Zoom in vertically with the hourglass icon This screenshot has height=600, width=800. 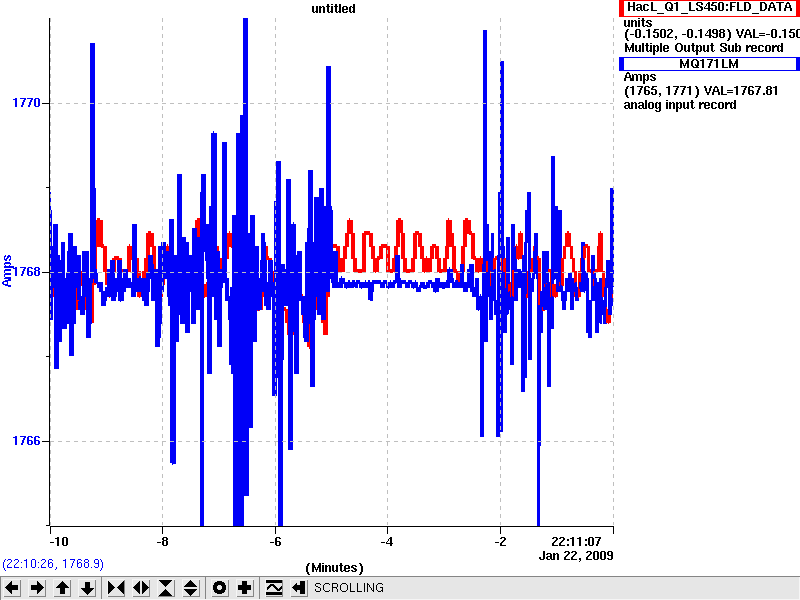pos(166,588)
